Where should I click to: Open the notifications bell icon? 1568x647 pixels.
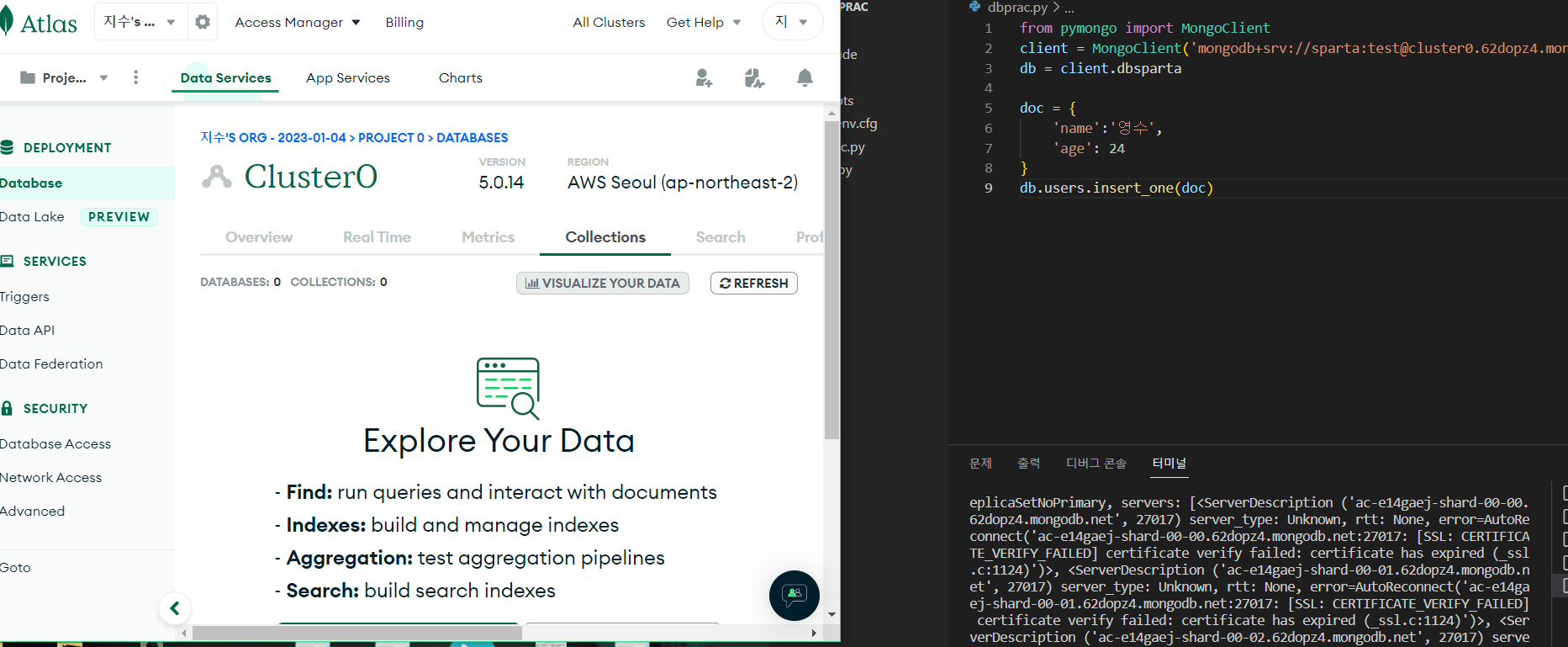click(805, 78)
